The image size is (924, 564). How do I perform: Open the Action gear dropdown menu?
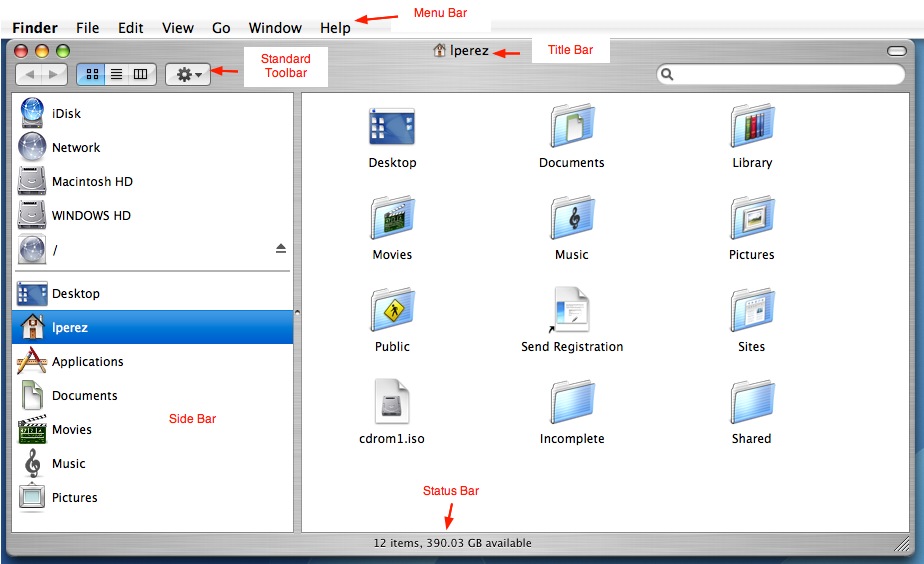point(188,74)
